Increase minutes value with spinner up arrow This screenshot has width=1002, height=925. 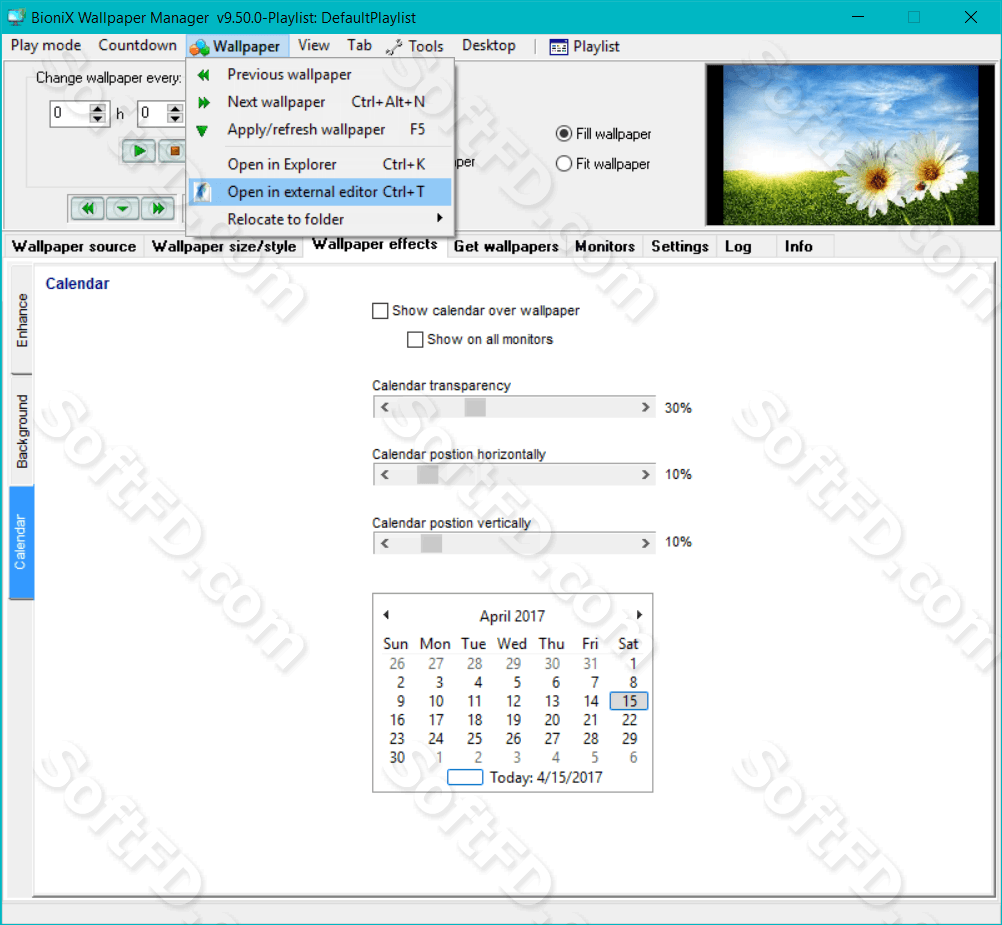point(174,108)
